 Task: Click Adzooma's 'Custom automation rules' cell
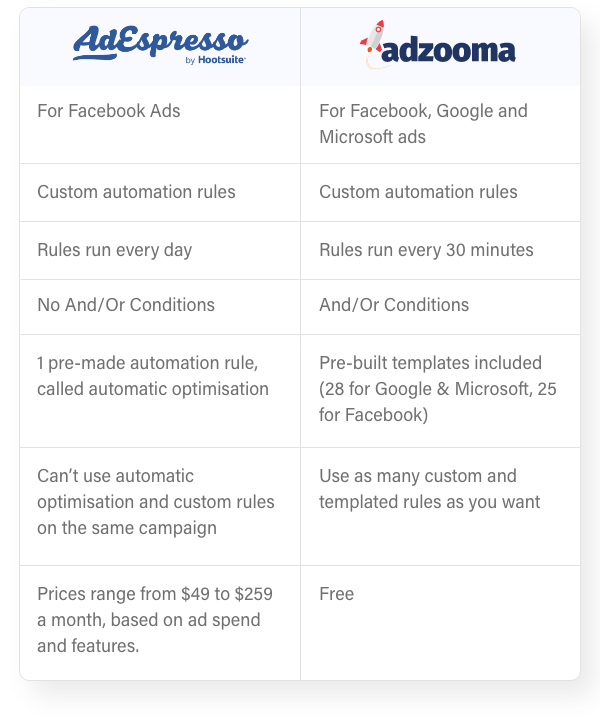pos(440,192)
